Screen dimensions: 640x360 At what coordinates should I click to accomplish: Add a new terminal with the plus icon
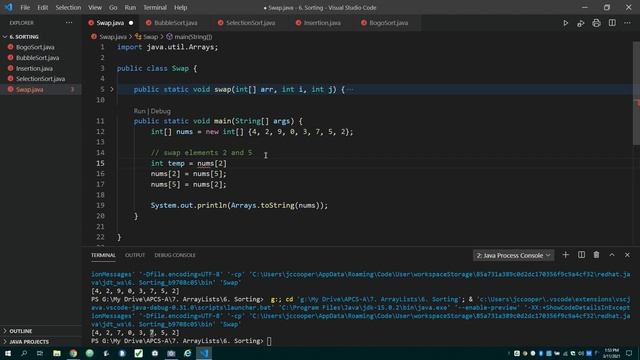point(565,255)
